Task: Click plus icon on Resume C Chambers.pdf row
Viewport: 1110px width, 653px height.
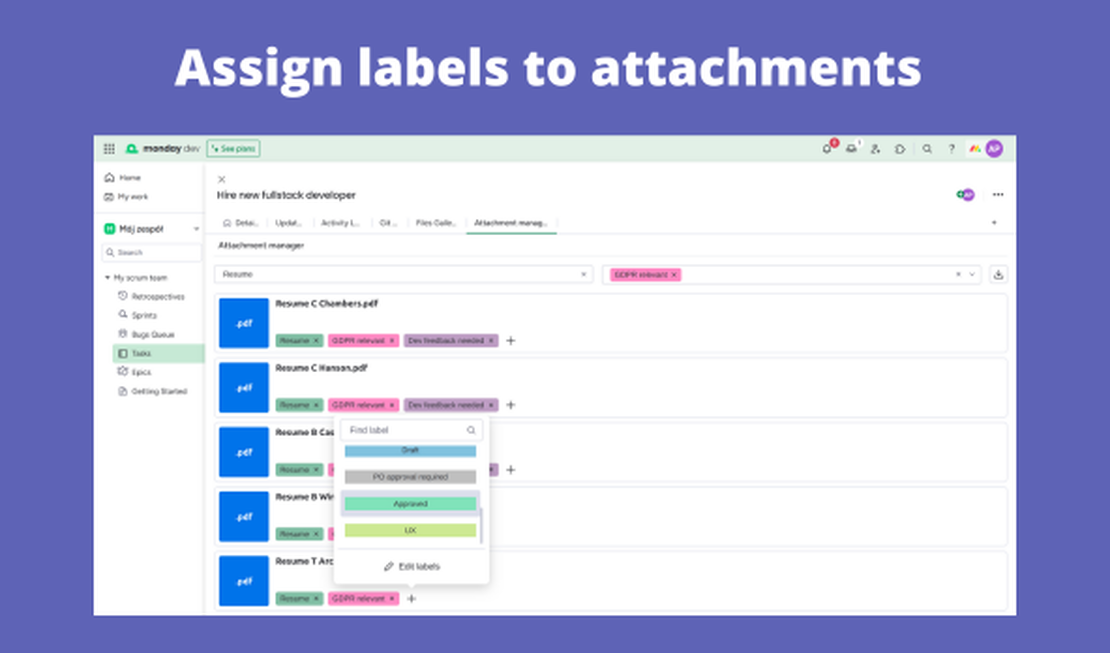Action: point(511,341)
